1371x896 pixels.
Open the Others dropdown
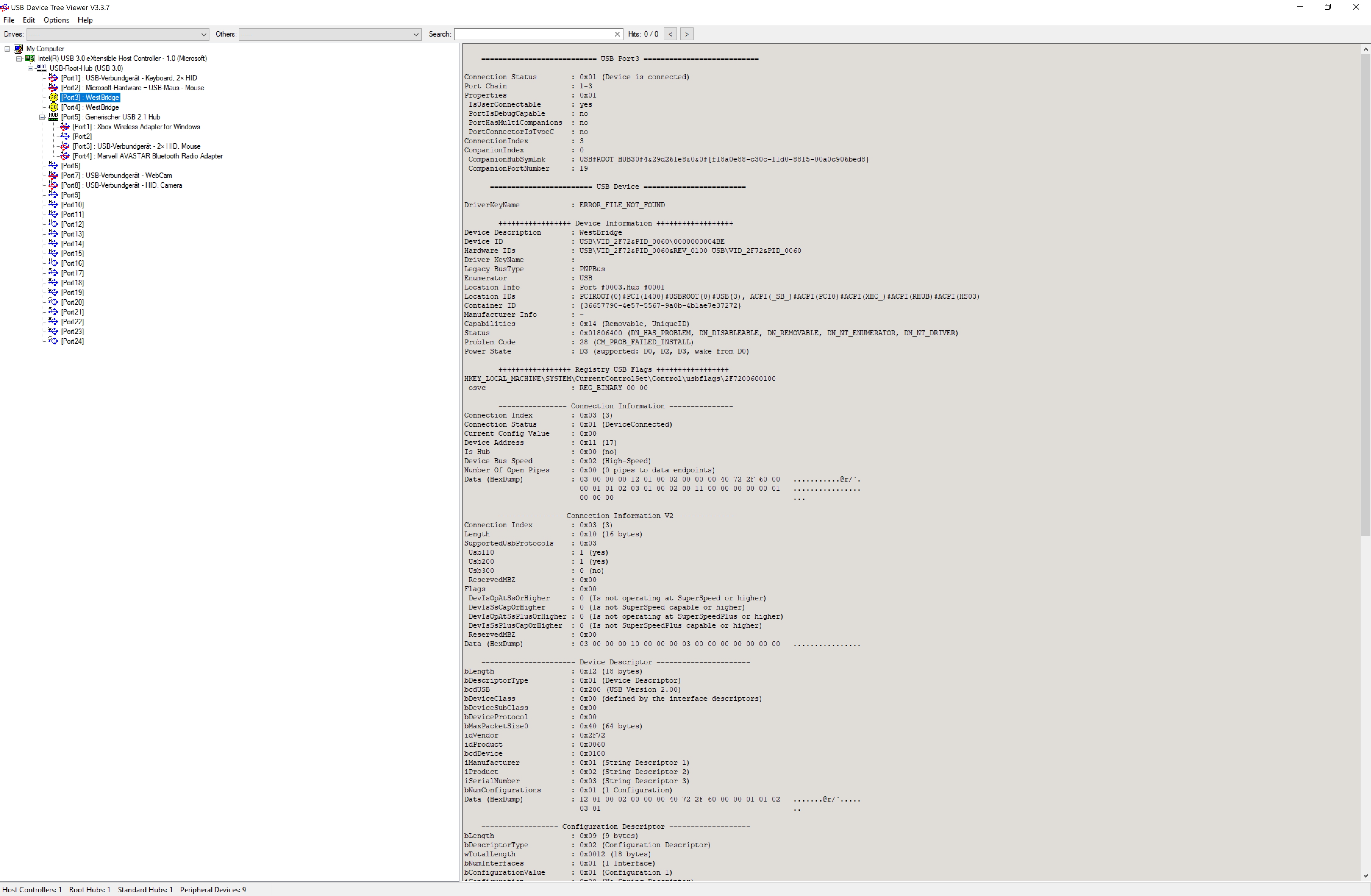click(416, 34)
